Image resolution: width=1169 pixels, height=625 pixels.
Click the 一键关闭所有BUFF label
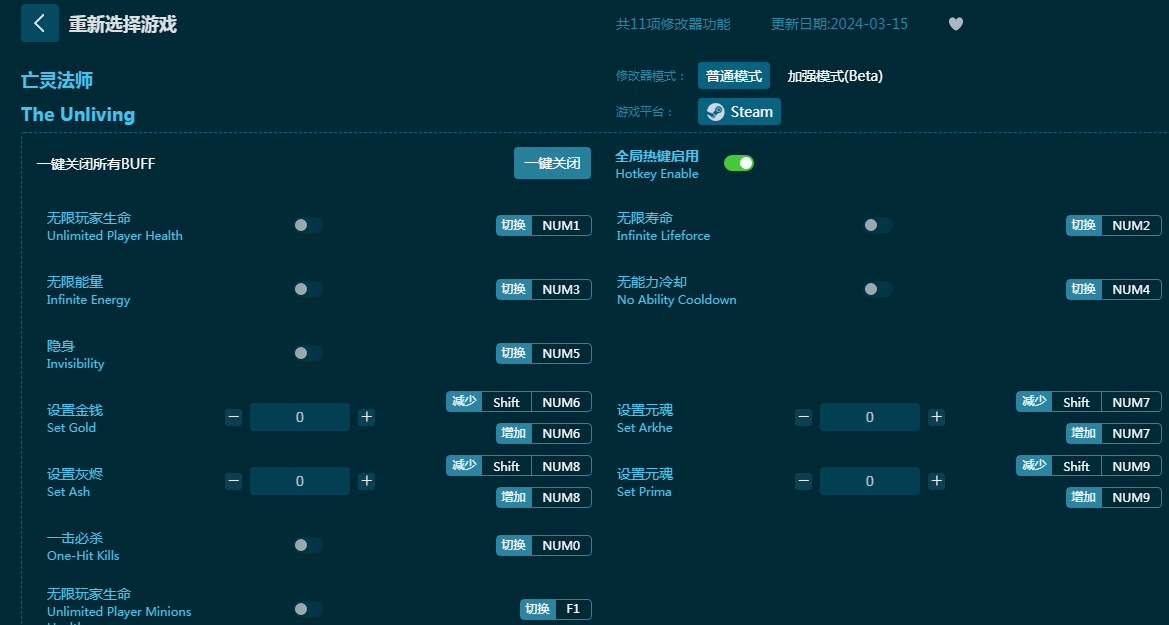(x=96, y=164)
